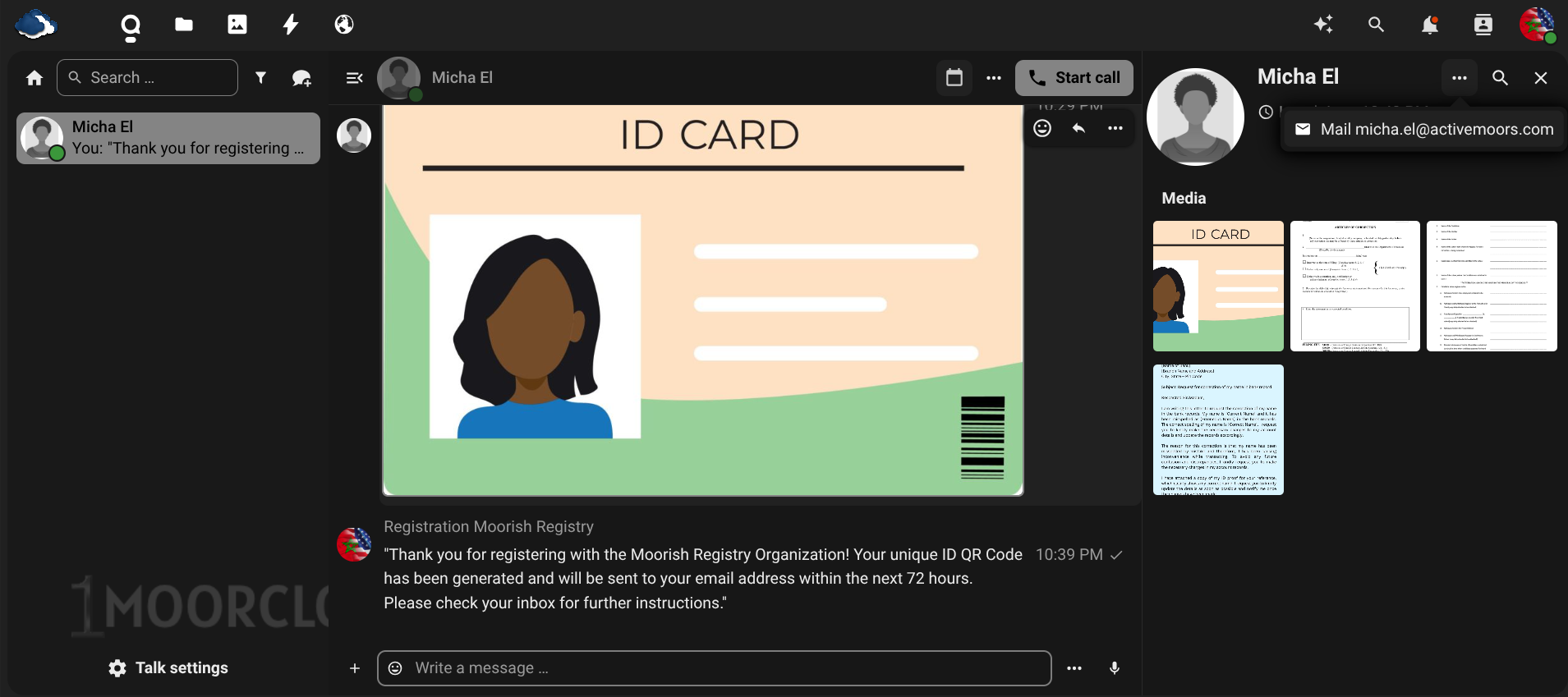Select Mail micha.el@activemoors.com menu entry
The width and height of the screenshot is (1568, 697).
click(x=1424, y=129)
